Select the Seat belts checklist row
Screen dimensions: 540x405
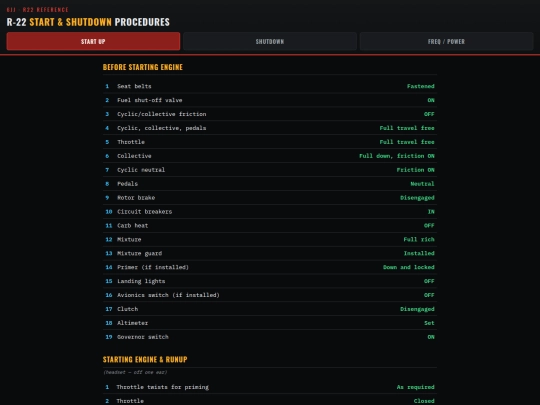pyautogui.click(x=270, y=86)
